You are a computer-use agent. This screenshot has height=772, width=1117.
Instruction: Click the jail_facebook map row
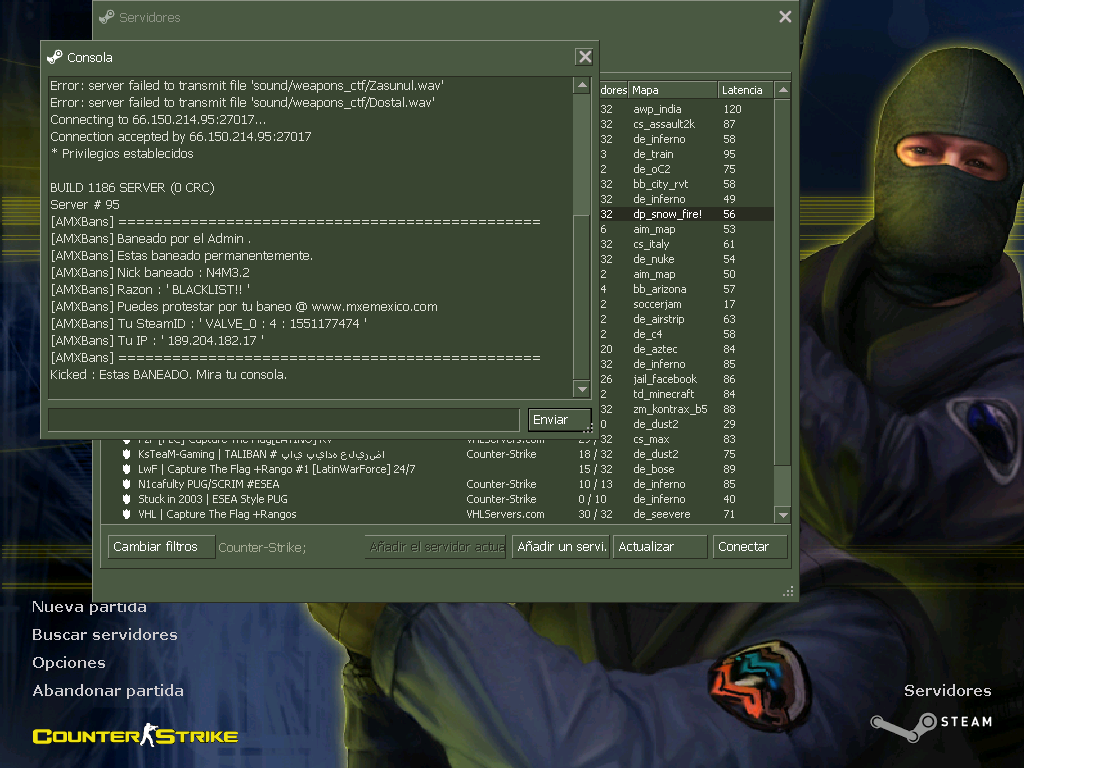coord(687,379)
